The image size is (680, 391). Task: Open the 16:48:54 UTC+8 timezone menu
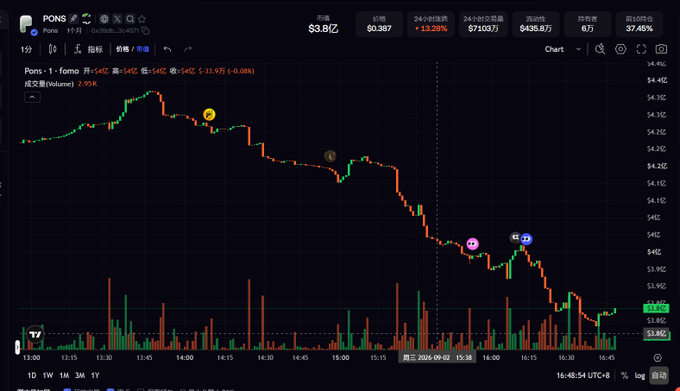583,375
